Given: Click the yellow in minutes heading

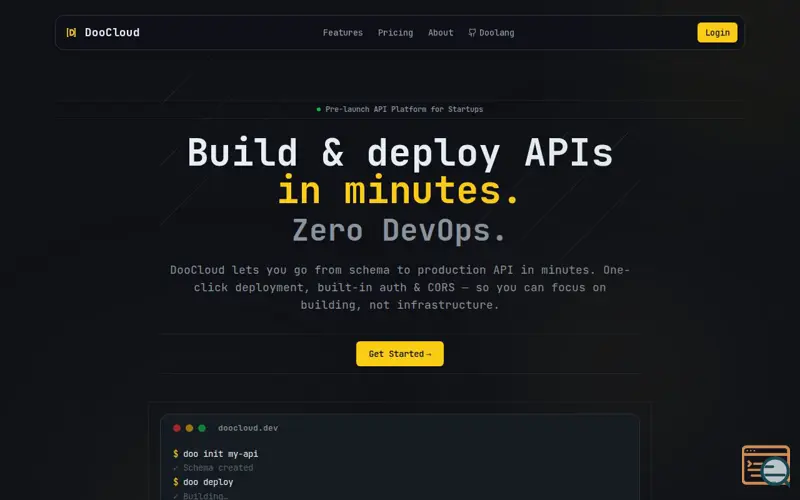Looking at the screenshot, I should pyautogui.click(x=399, y=191).
